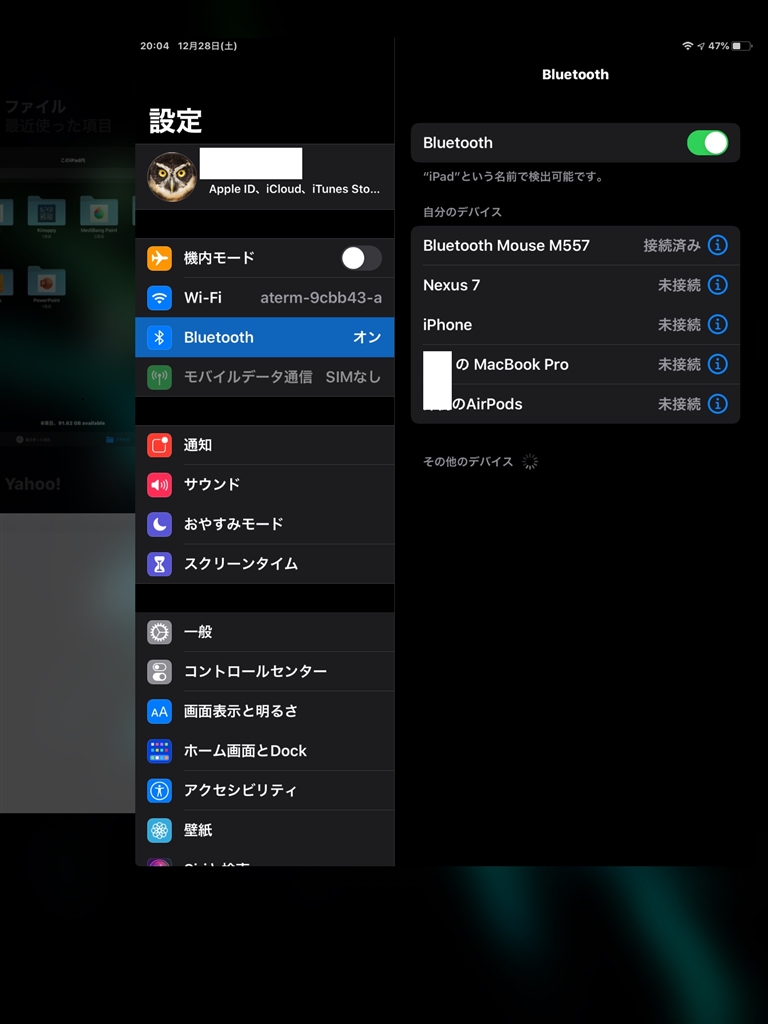Tap the 12月28日(土) date text
Image resolution: width=768 pixels, height=1024 pixels.
(207, 46)
